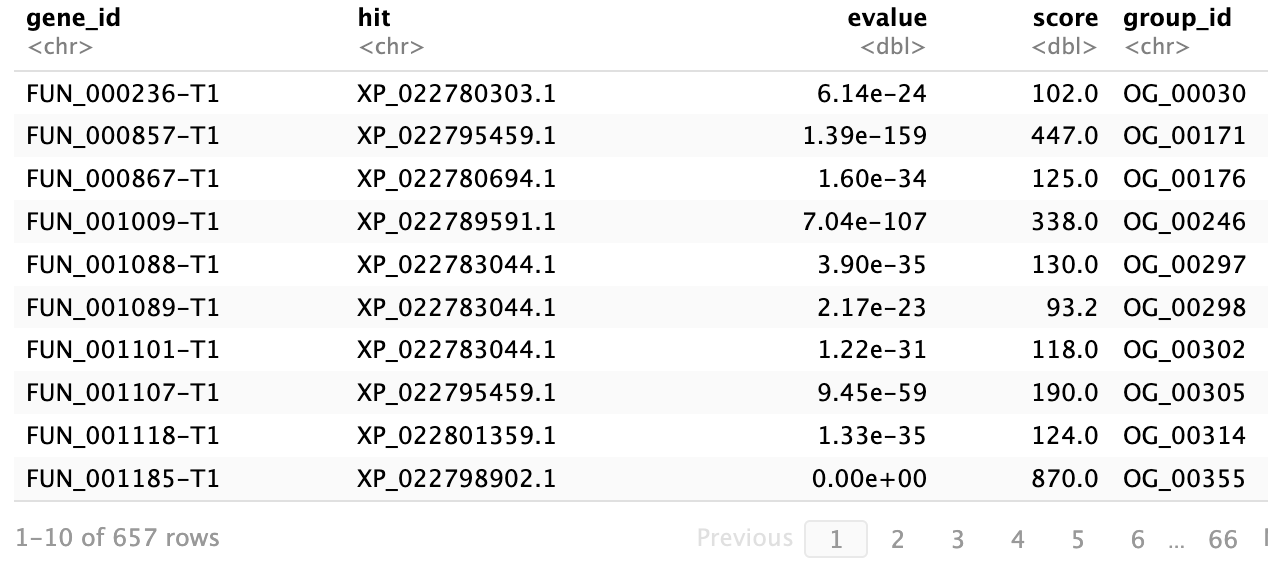1268x568 pixels.
Task: Go to page 3 of results
Action: point(957,539)
